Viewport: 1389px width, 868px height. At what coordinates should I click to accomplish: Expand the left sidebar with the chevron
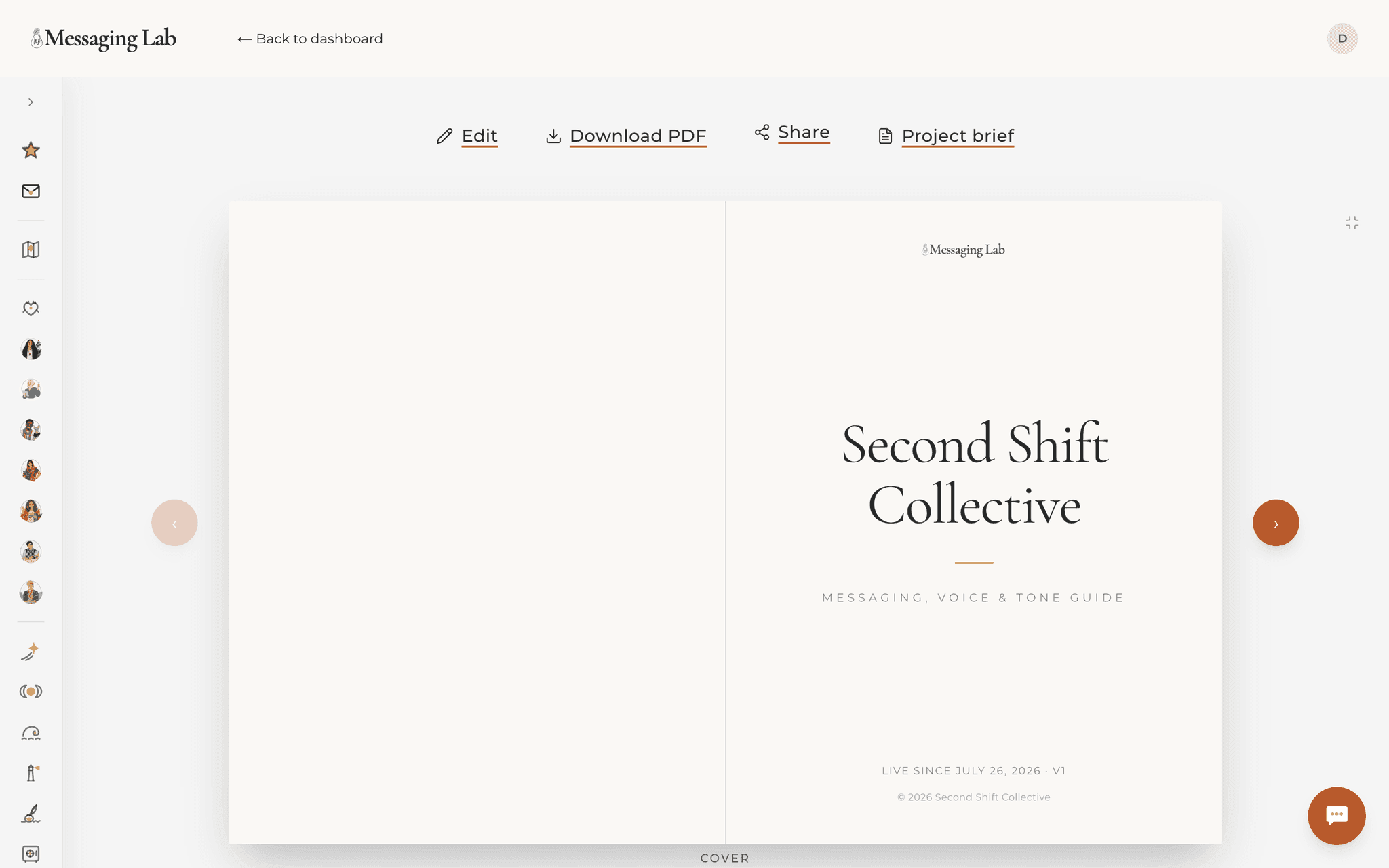point(31,102)
